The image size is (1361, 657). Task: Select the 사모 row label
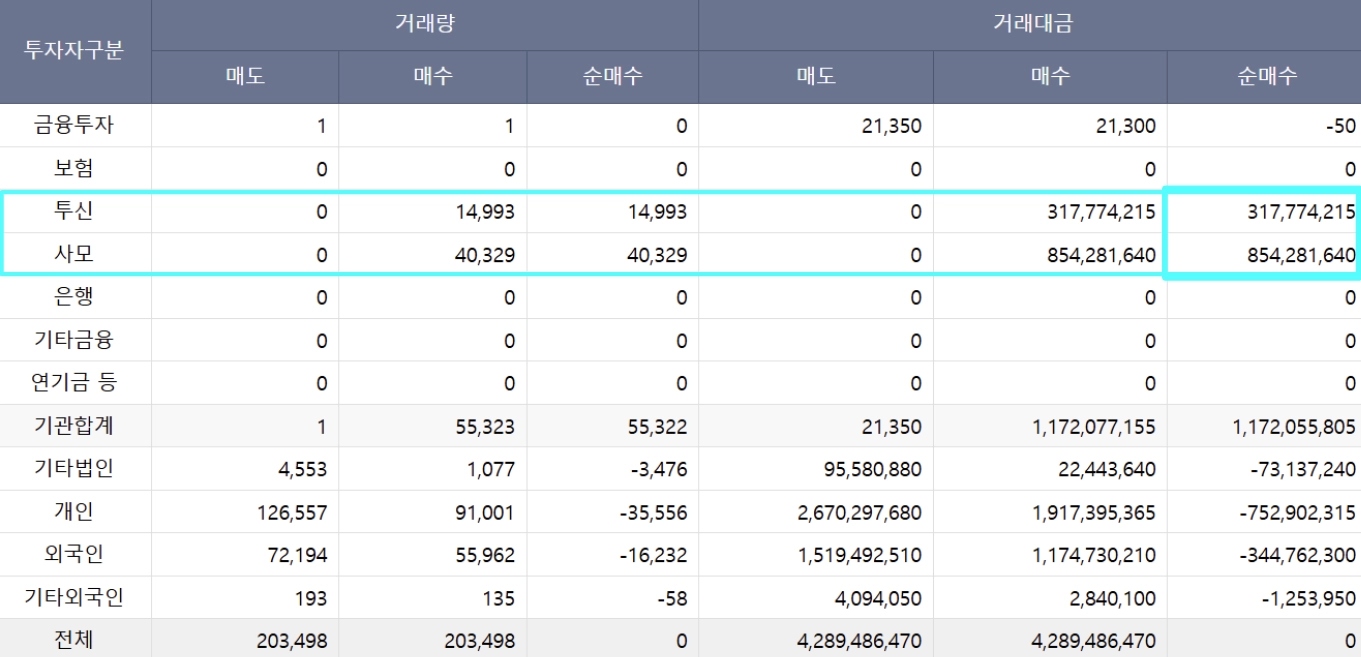(x=75, y=254)
